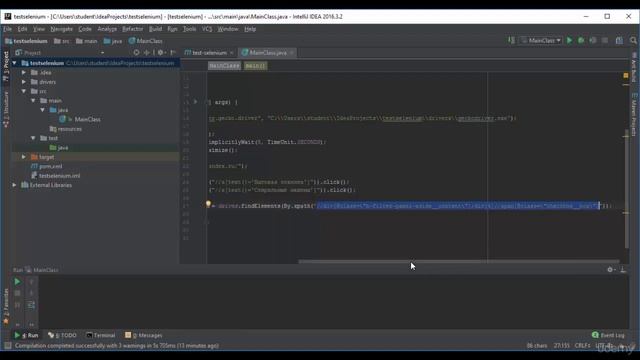640x360 pixels.
Task: Click the main method run gutter arrow
Action: [x=195, y=102]
